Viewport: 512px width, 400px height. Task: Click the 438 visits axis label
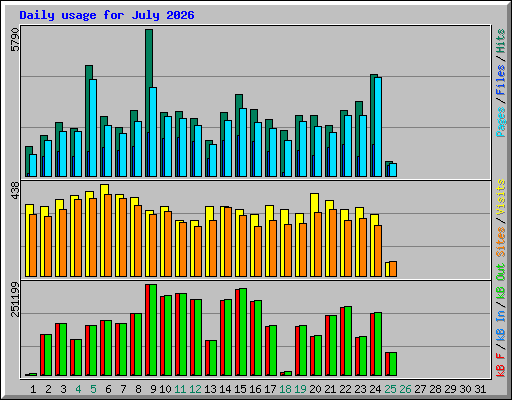[x=15, y=191]
